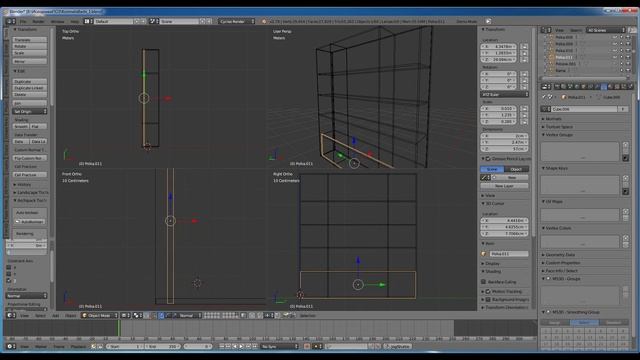The height and width of the screenshot is (360, 640).
Task: Open the Object Mode selector
Action: coord(100,316)
